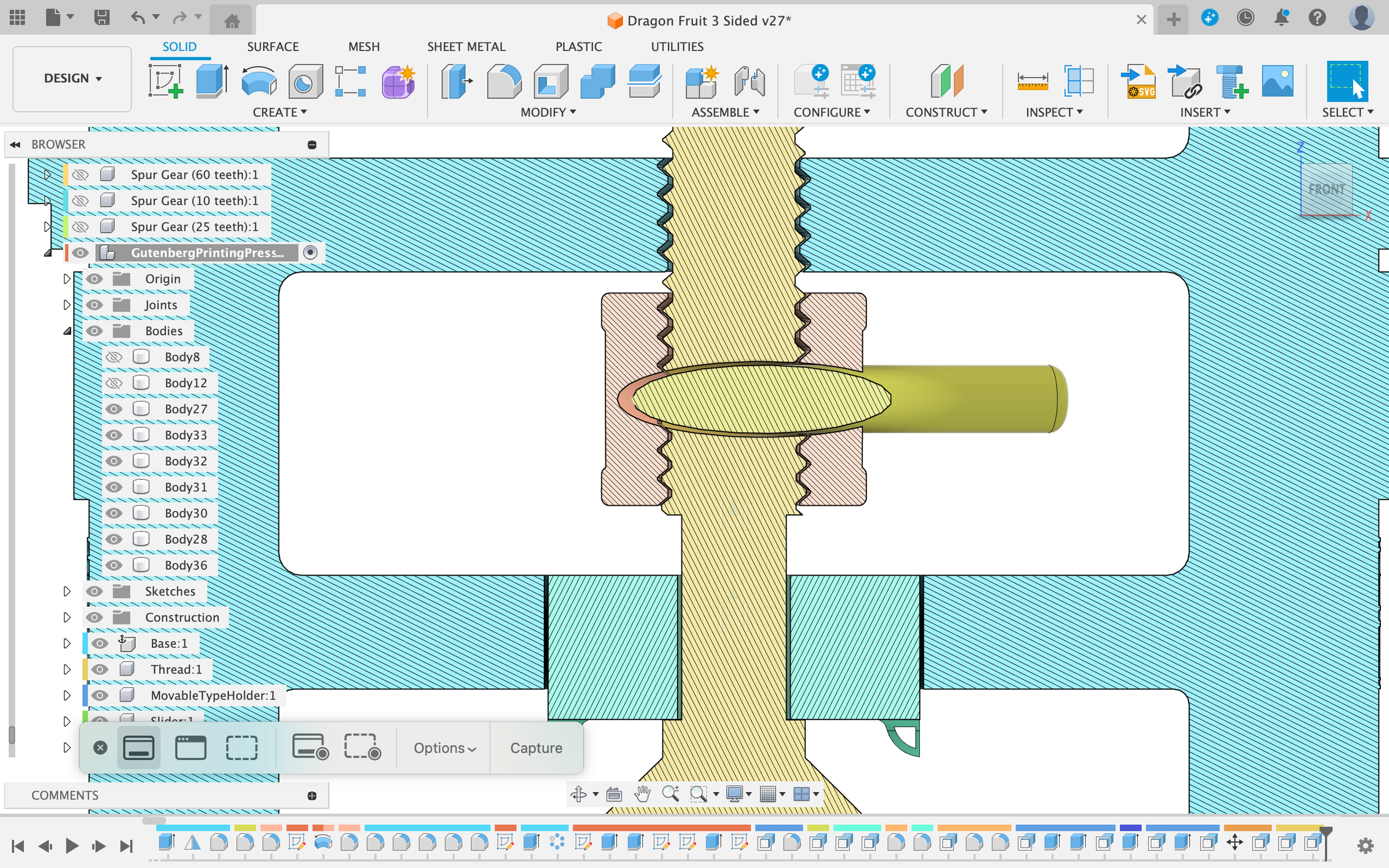Select the Measure tool under Inspect
1389x868 pixels.
click(1032, 81)
